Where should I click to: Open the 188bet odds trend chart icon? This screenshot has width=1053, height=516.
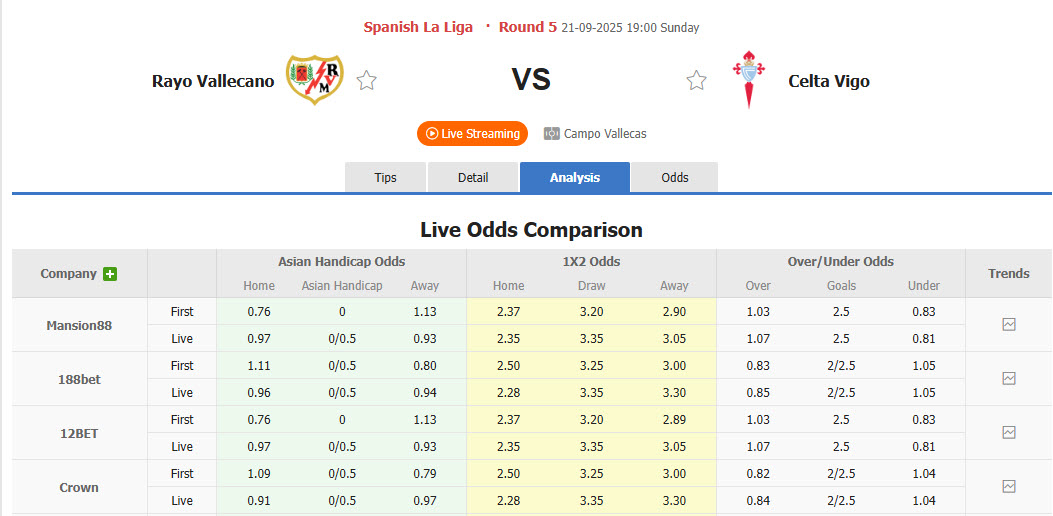click(x=1009, y=379)
